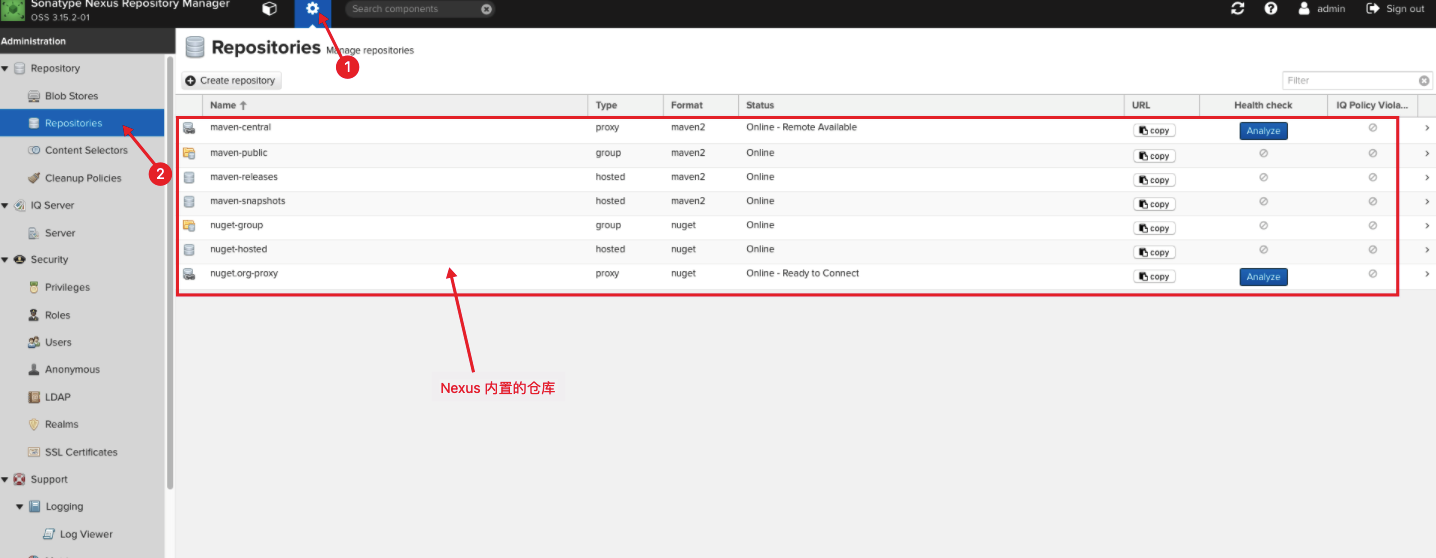Open nuget-group row chevron
The height and width of the screenshot is (558, 1436).
[1427, 226]
